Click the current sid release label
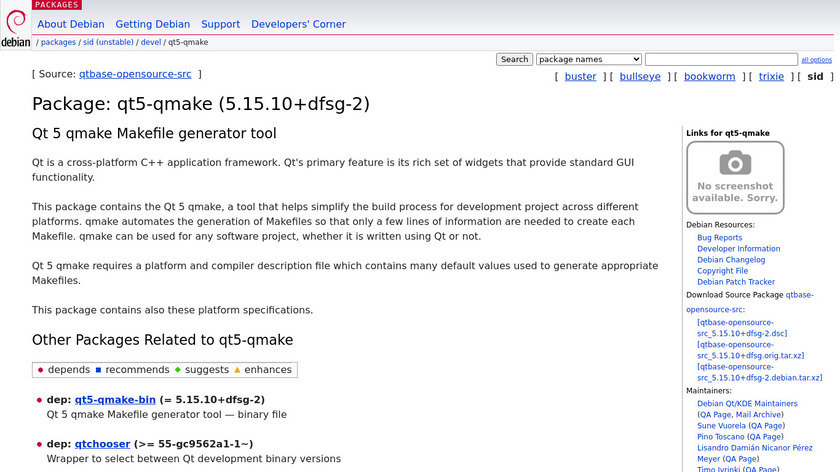 tap(815, 77)
